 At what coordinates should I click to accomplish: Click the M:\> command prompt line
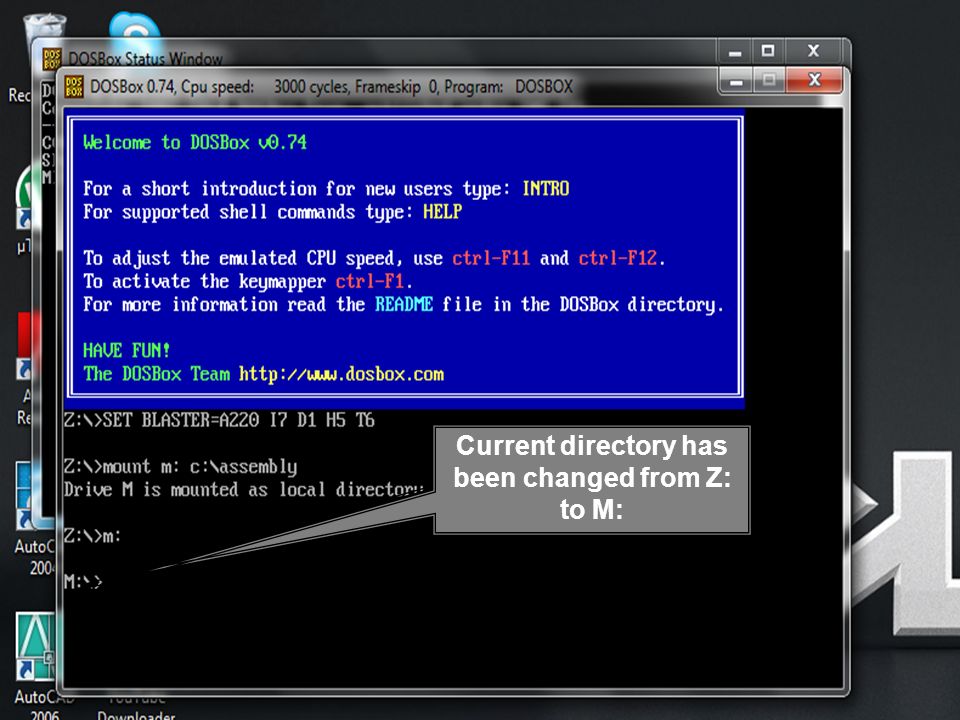83,581
